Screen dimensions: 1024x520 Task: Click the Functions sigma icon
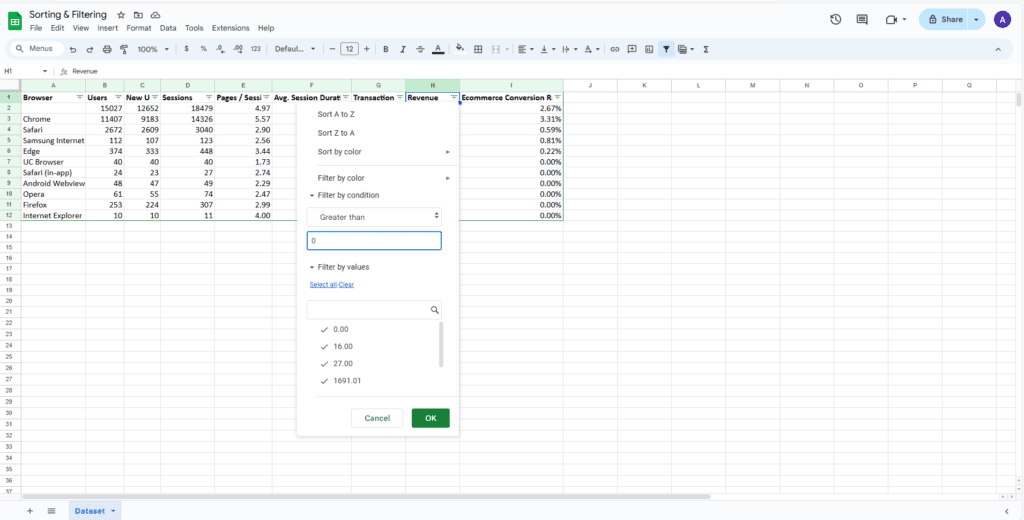point(706,49)
